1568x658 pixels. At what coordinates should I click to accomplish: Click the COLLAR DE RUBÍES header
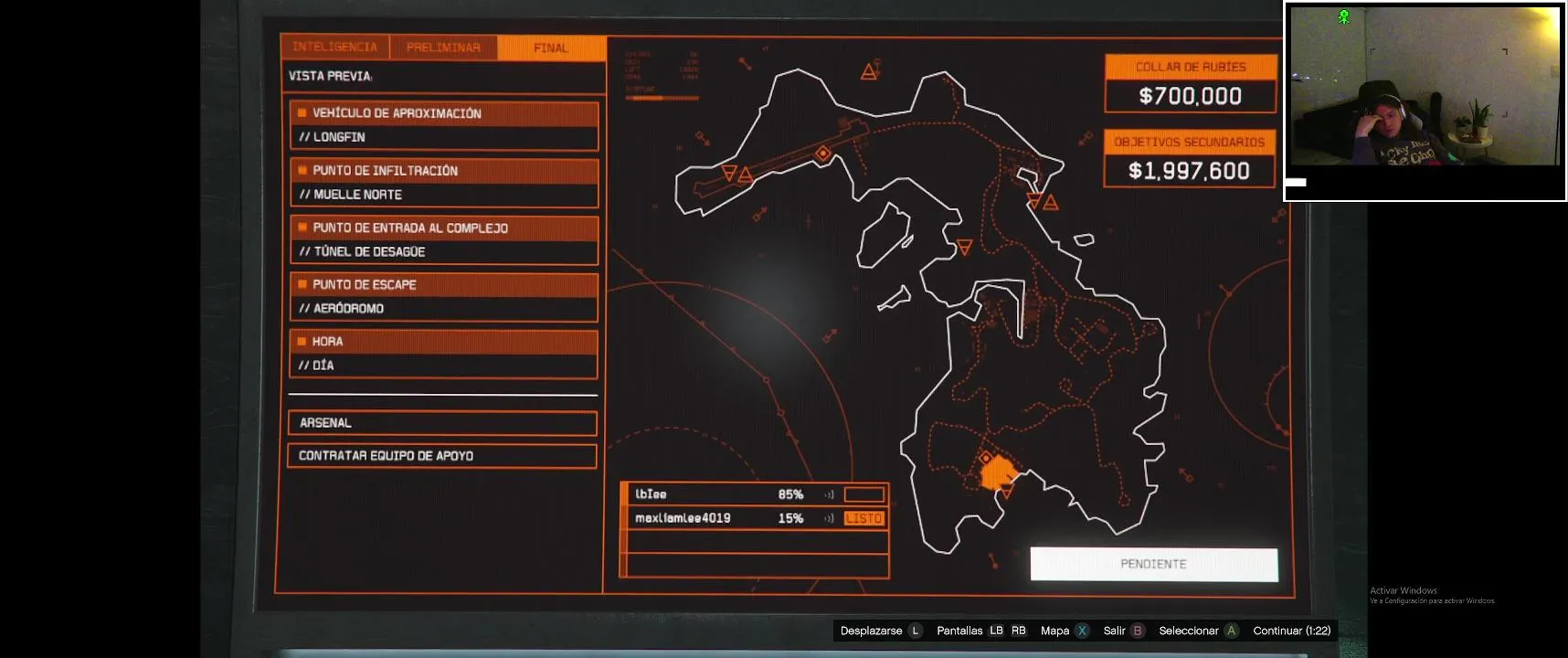[x=1191, y=67]
